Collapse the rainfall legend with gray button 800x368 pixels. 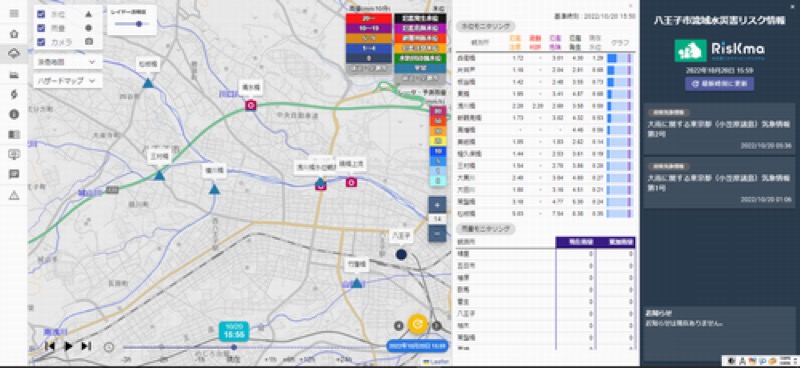pos(368,68)
